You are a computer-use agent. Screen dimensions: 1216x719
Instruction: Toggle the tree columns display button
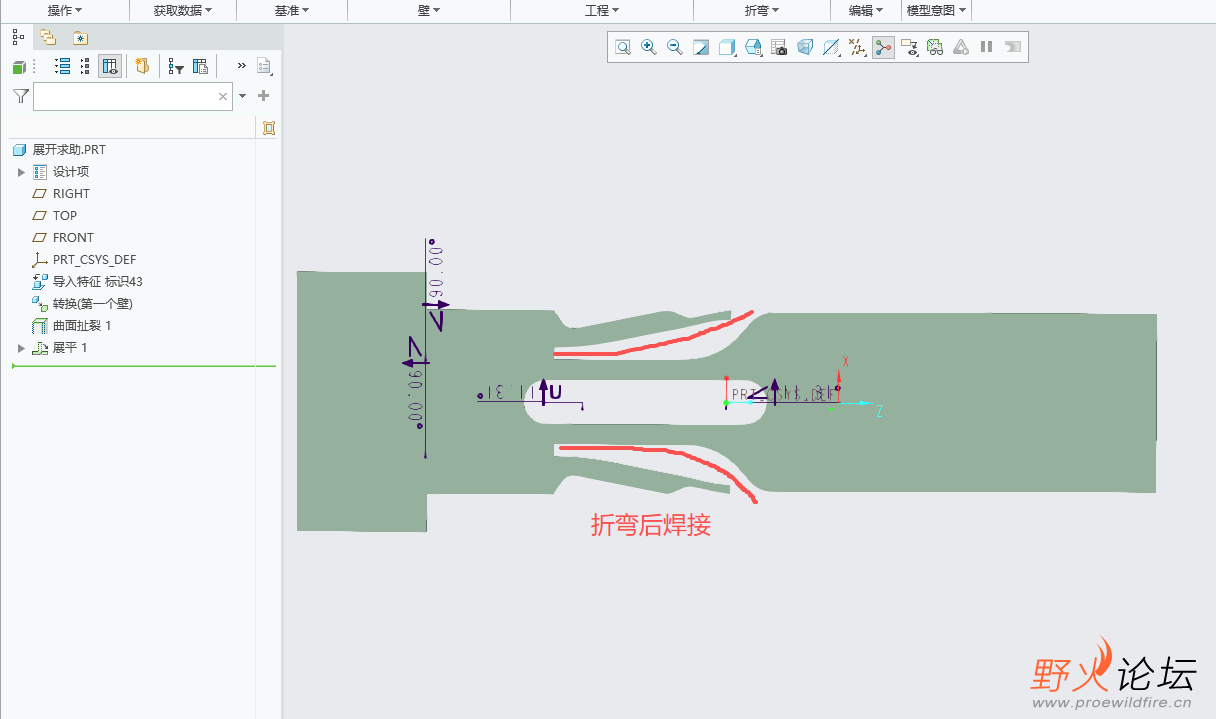(110, 67)
